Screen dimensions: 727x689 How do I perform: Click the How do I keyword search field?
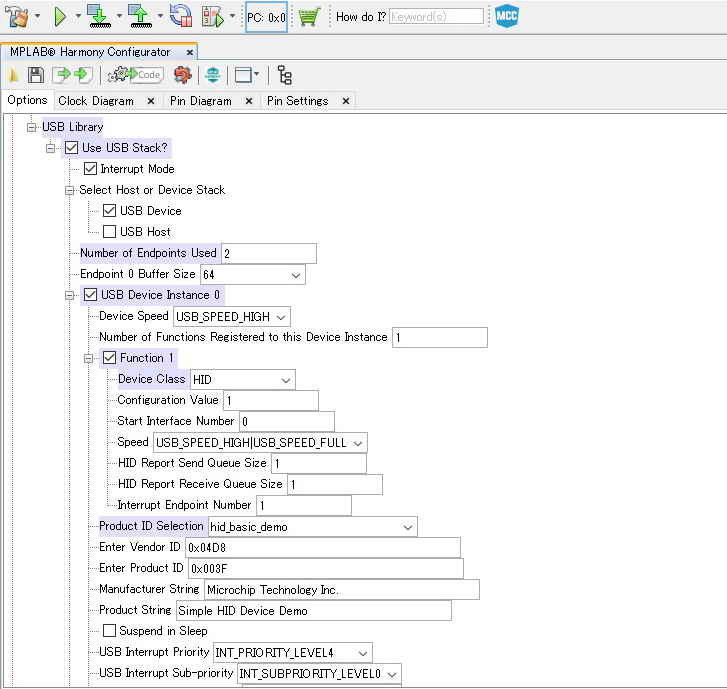pos(436,17)
